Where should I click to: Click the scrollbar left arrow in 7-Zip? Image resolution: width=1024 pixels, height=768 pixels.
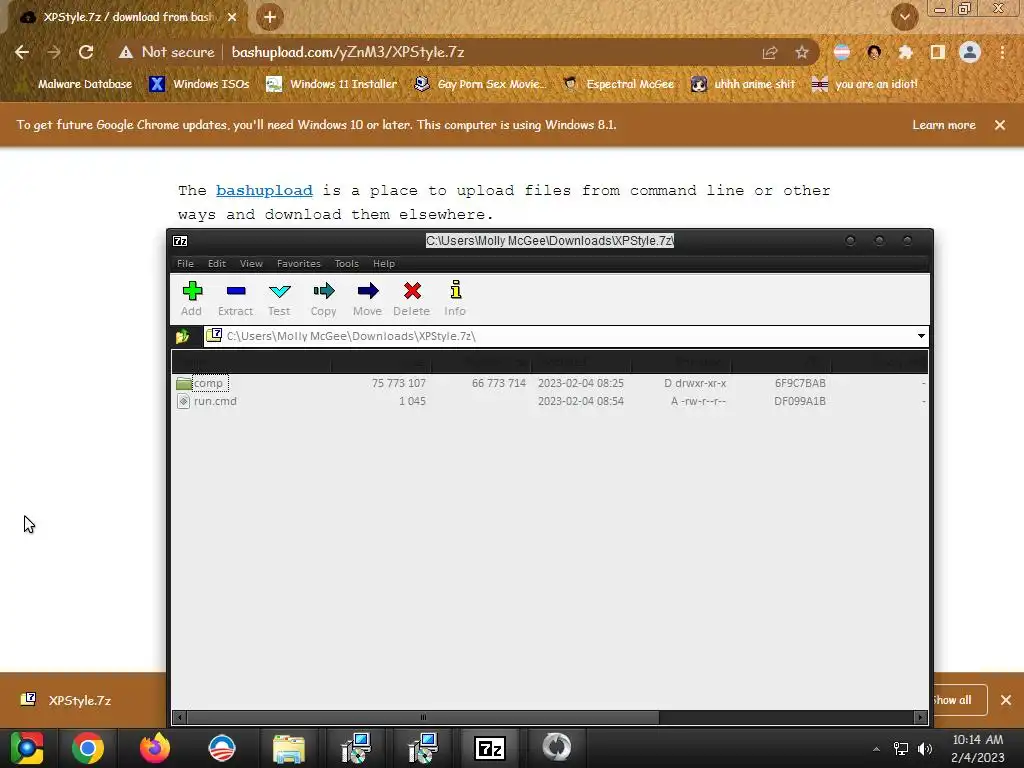click(x=180, y=717)
